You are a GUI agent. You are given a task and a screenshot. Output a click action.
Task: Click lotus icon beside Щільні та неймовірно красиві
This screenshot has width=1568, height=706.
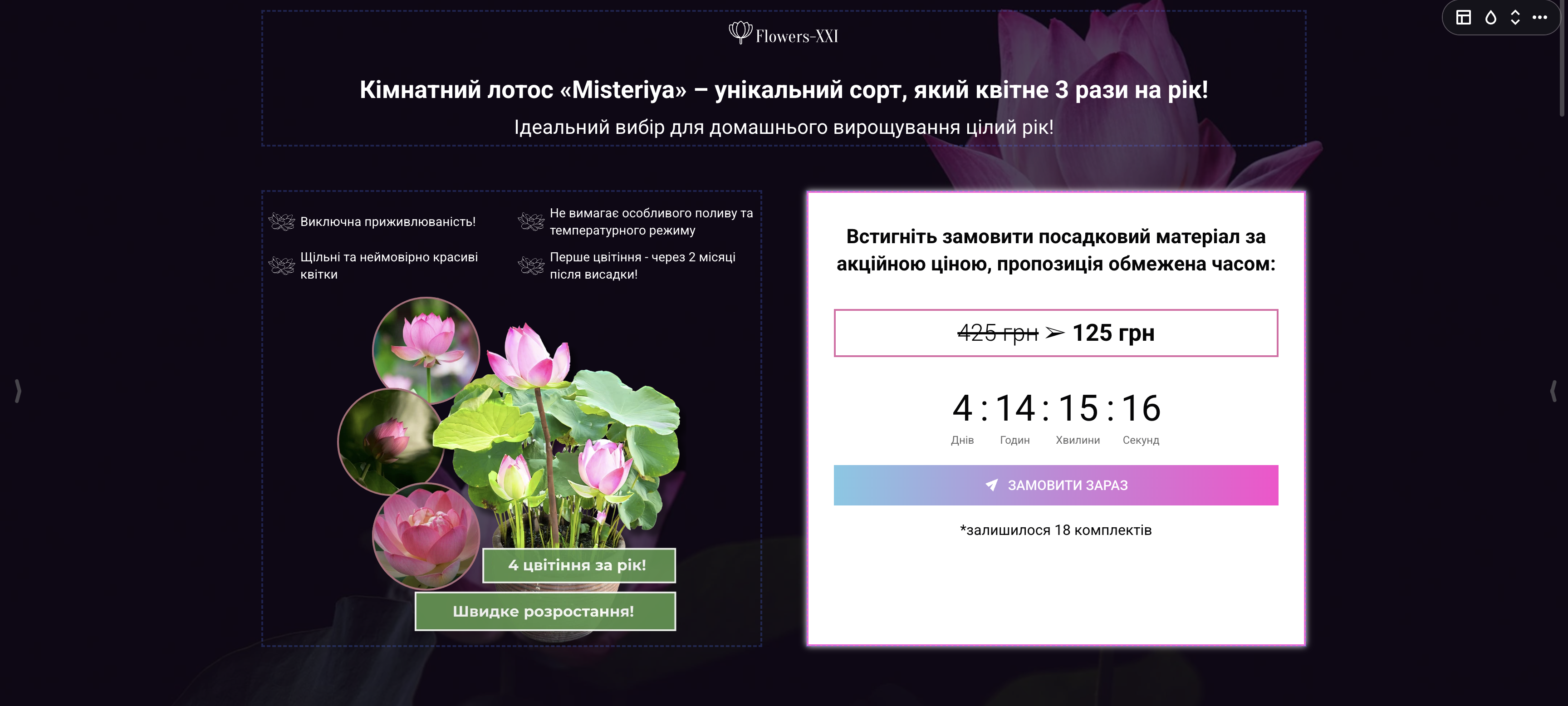click(282, 265)
